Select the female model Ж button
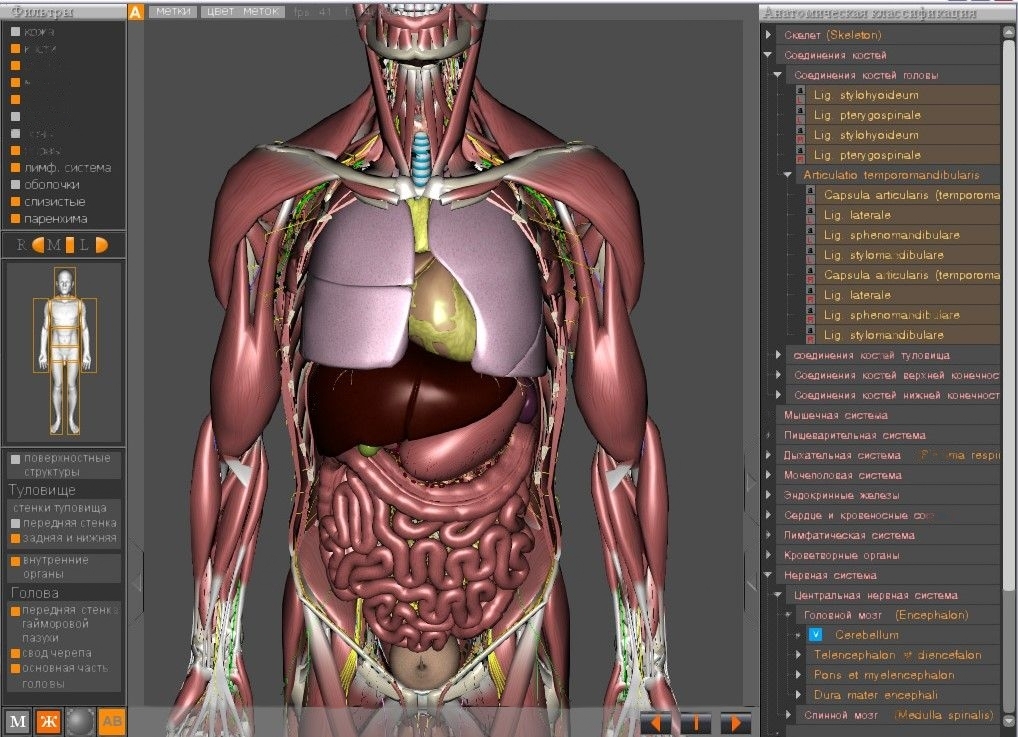The width and height of the screenshot is (1018, 737). (x=48, y=721)
